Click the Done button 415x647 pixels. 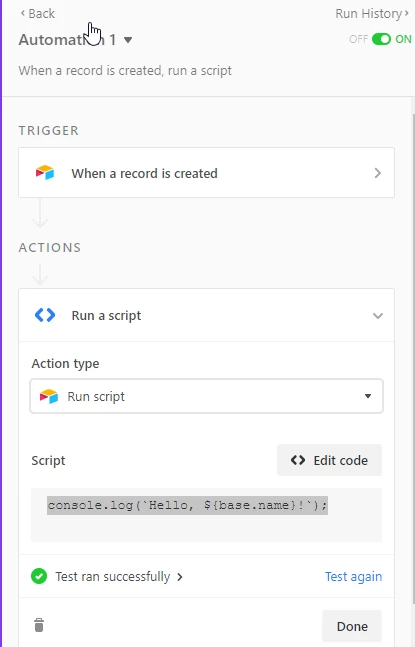352,626
